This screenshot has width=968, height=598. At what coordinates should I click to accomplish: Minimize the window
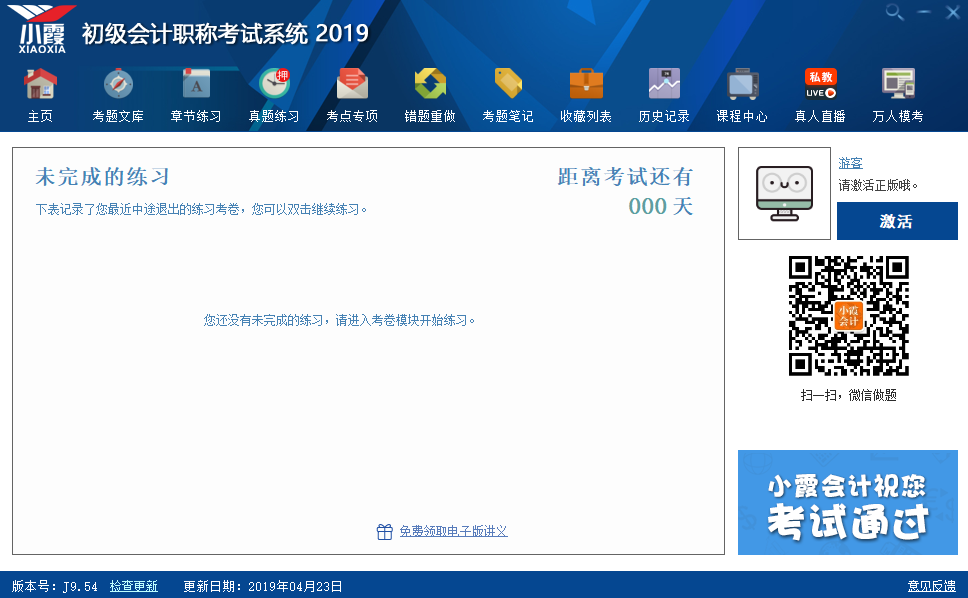(x=924, y=12)
